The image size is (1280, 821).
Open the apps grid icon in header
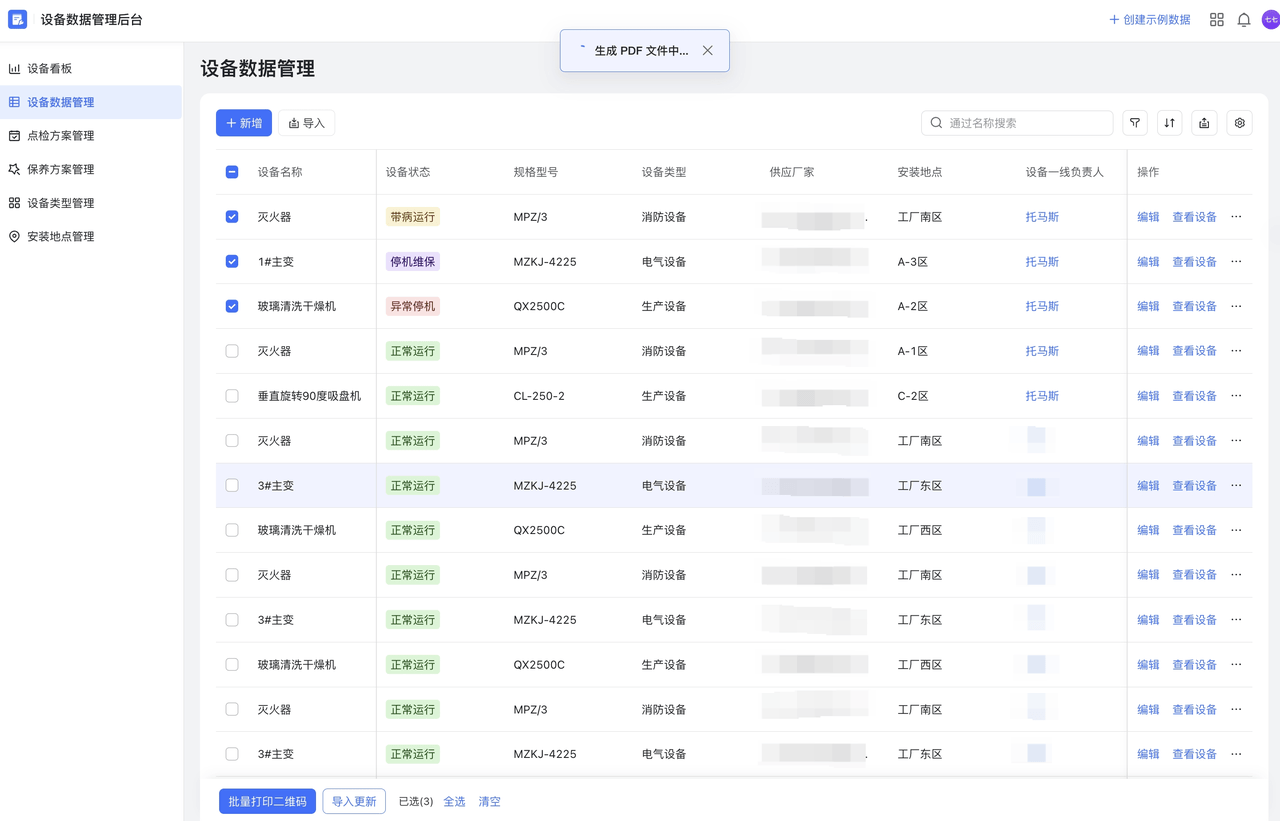(x=1216, y=19)
